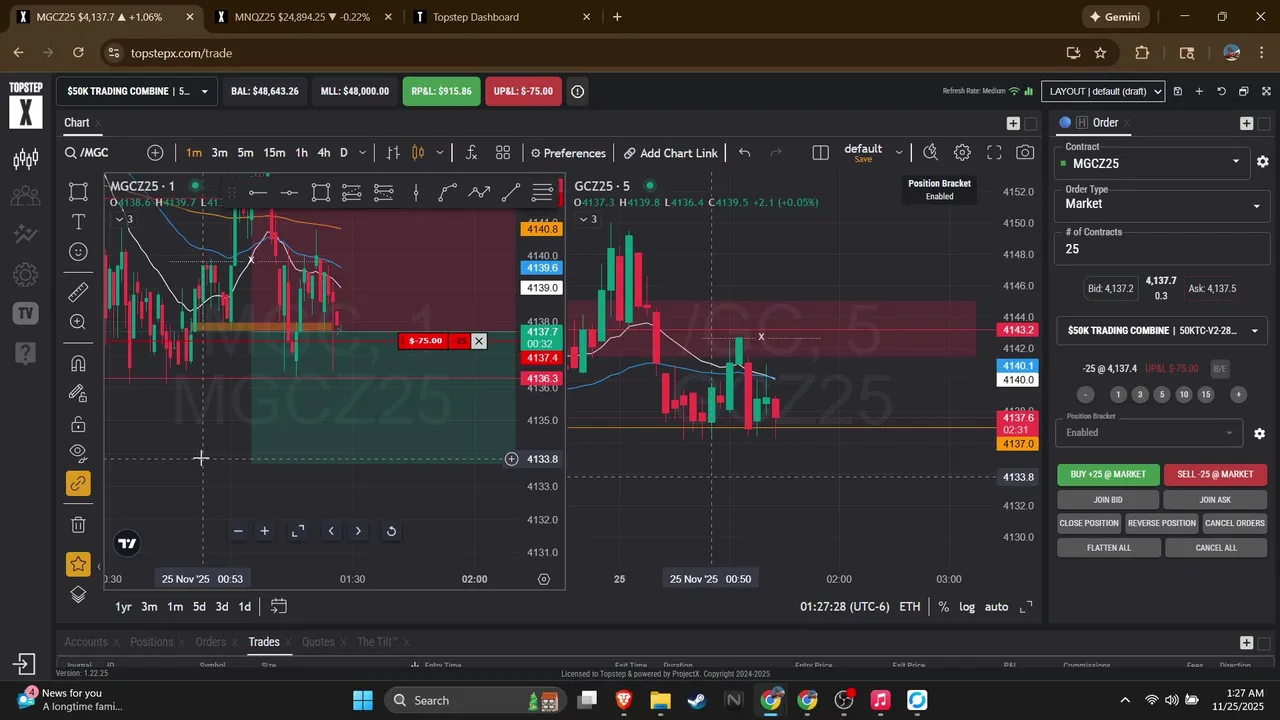Open the LAYOUT default (draft) dropdown

point(1104,91)
